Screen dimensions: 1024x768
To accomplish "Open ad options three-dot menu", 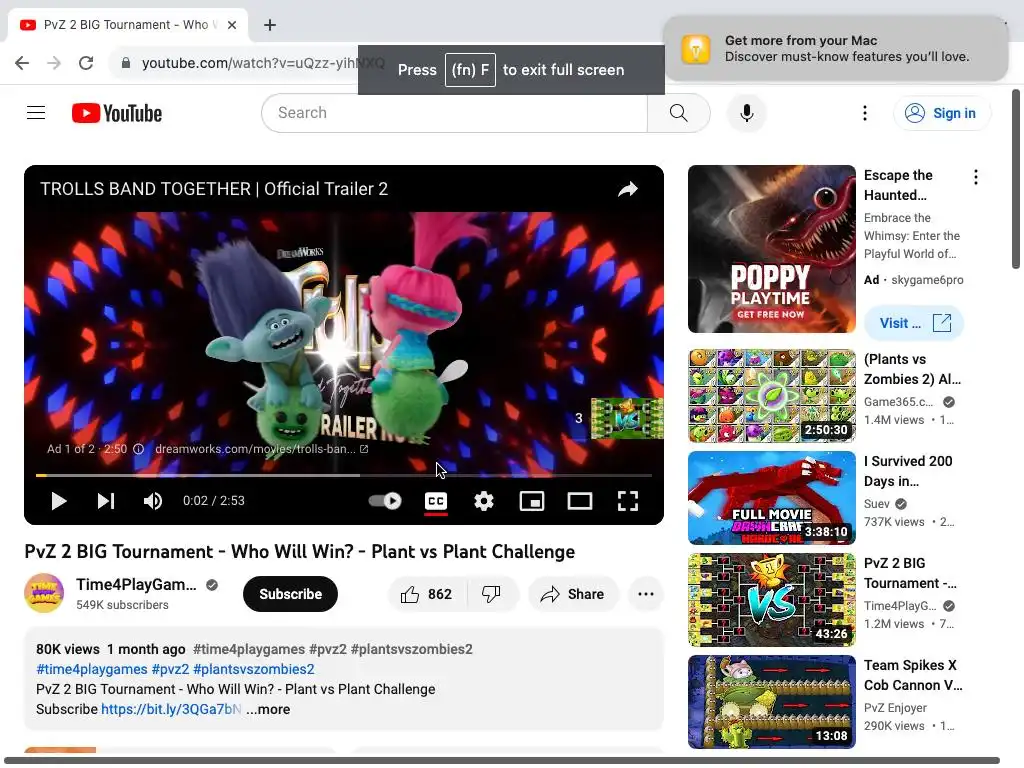I will coord(976,177).
